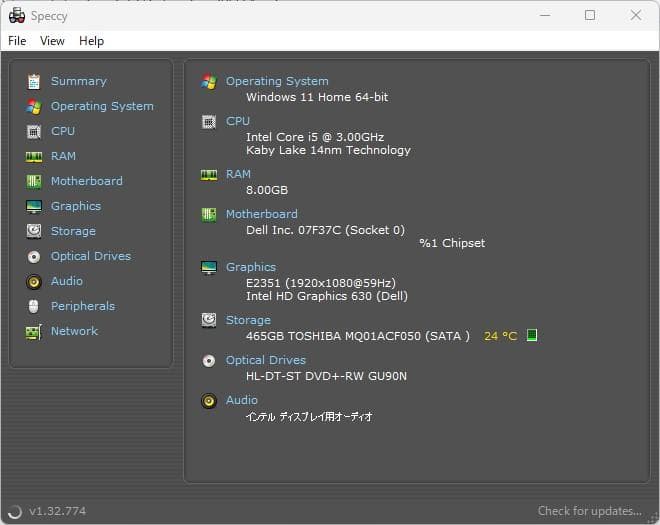This screenshot has height=525, width=660.
Task: Click the Storage hard drive icon in sidebar
Action: (x=34, y=231)
